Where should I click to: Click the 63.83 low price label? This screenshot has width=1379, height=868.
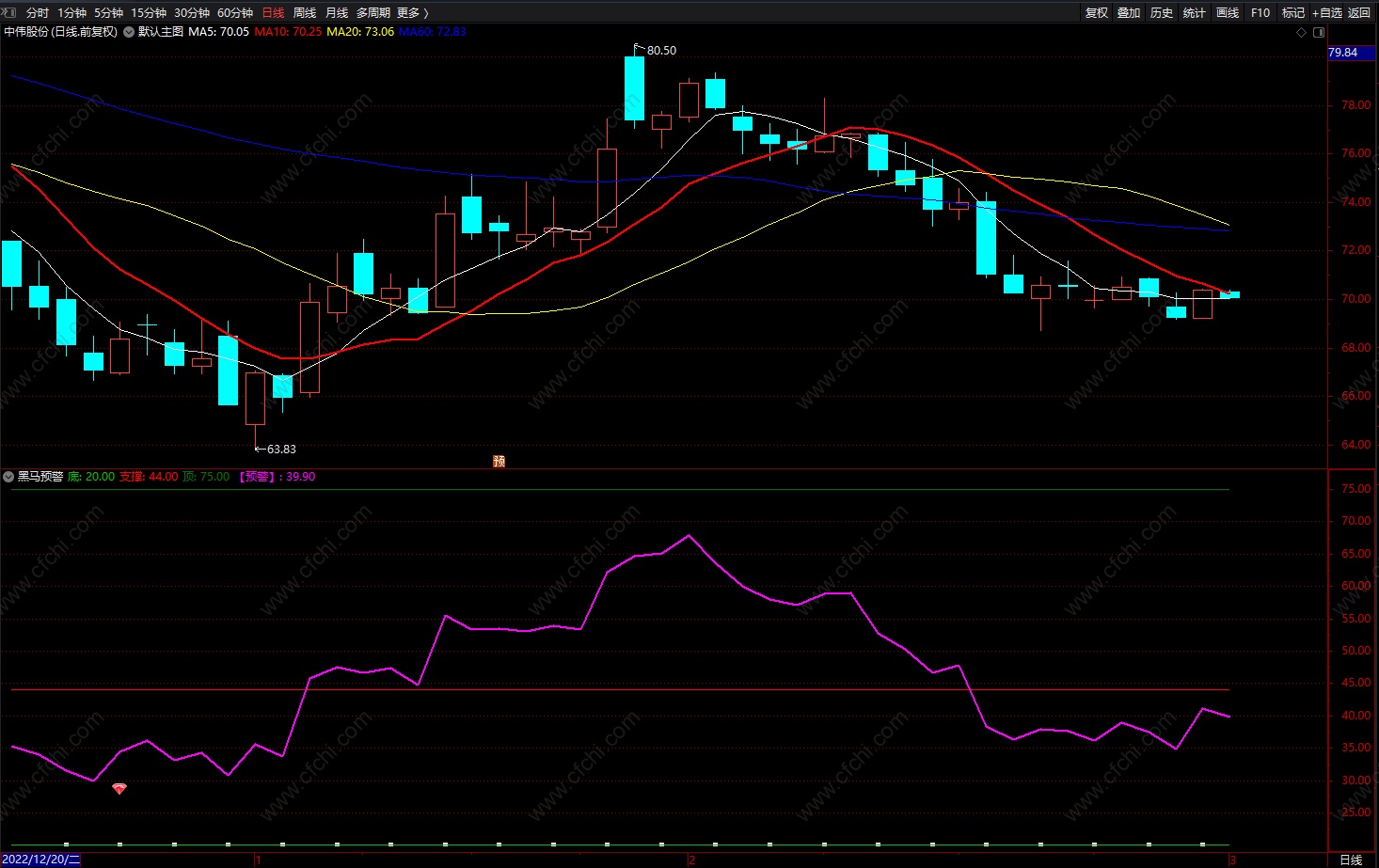tap(281, 450)
